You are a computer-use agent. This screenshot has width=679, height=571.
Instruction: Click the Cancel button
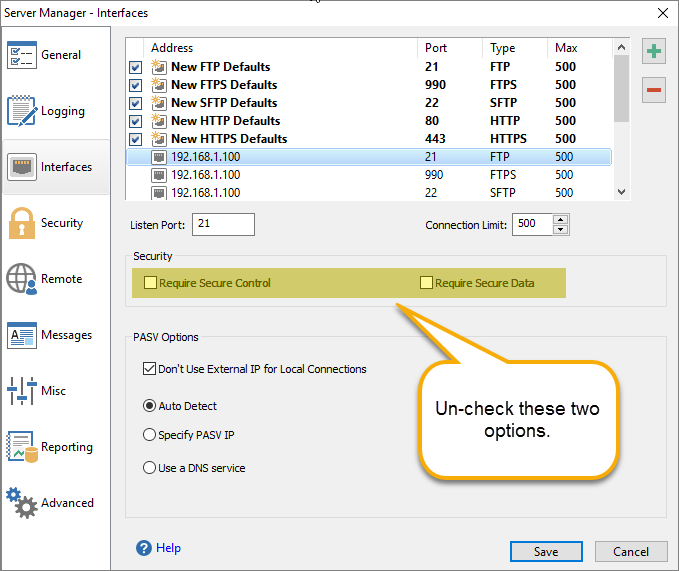(x=631, y=552)
